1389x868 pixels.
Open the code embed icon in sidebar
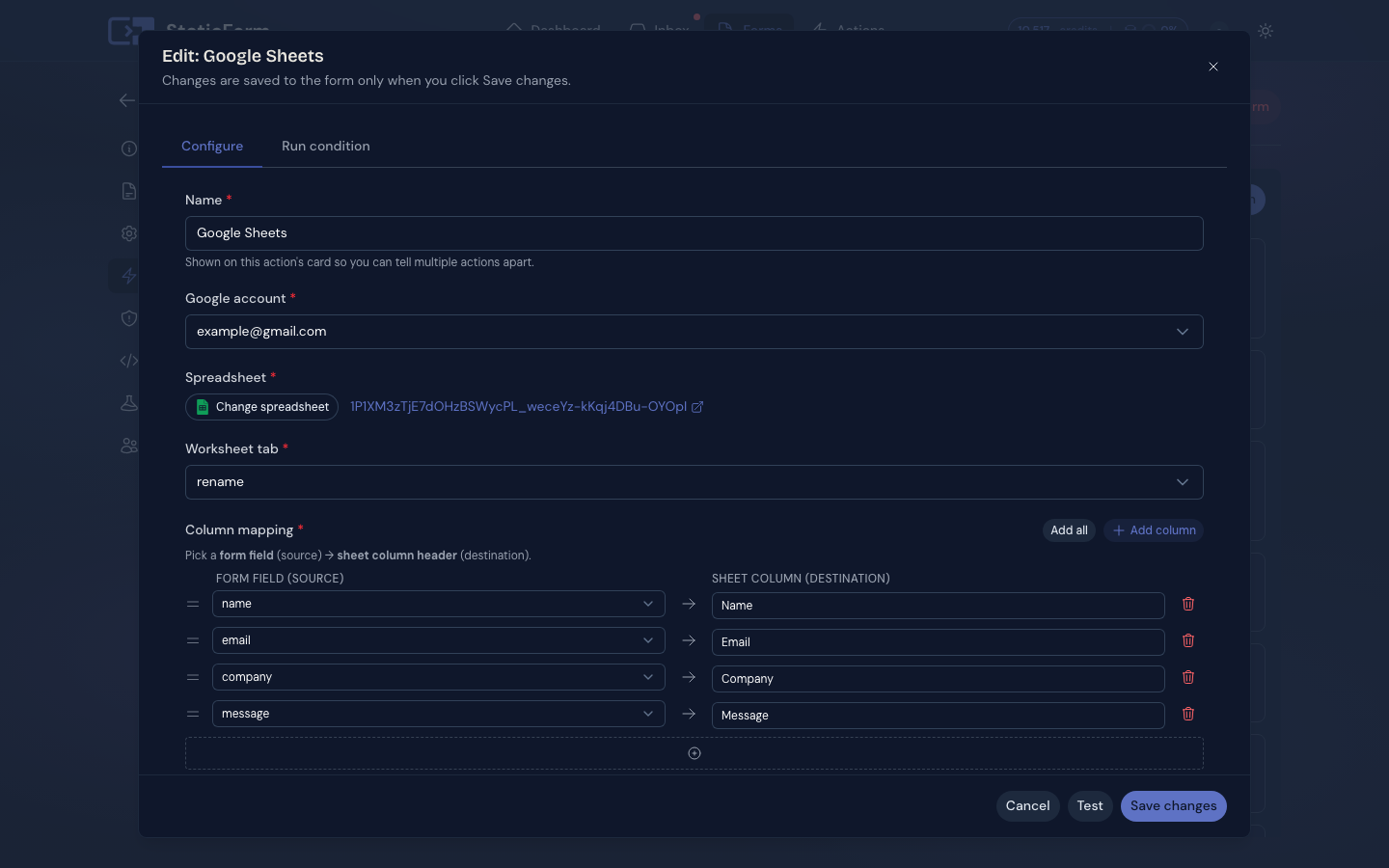(x=129, y=361)
